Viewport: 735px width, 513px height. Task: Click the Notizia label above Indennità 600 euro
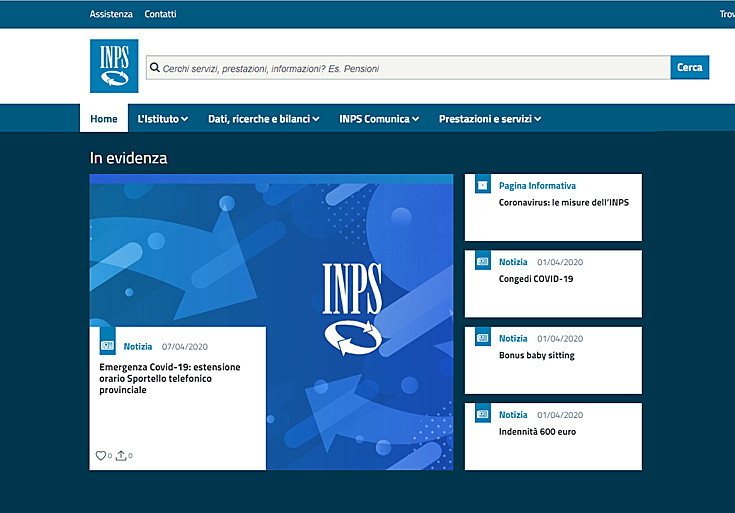[513, 415]
